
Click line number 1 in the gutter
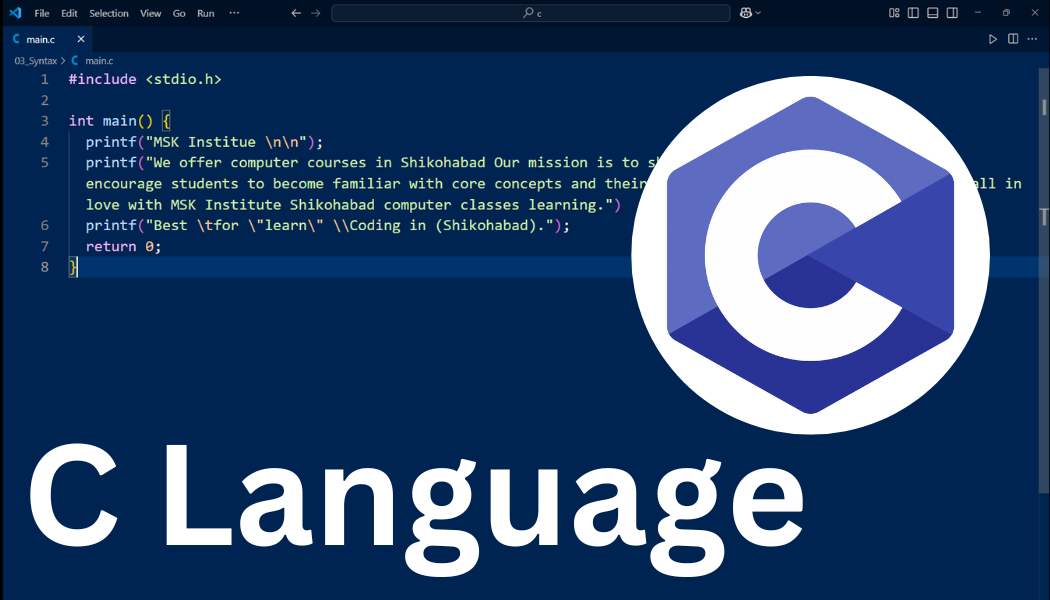45,79
